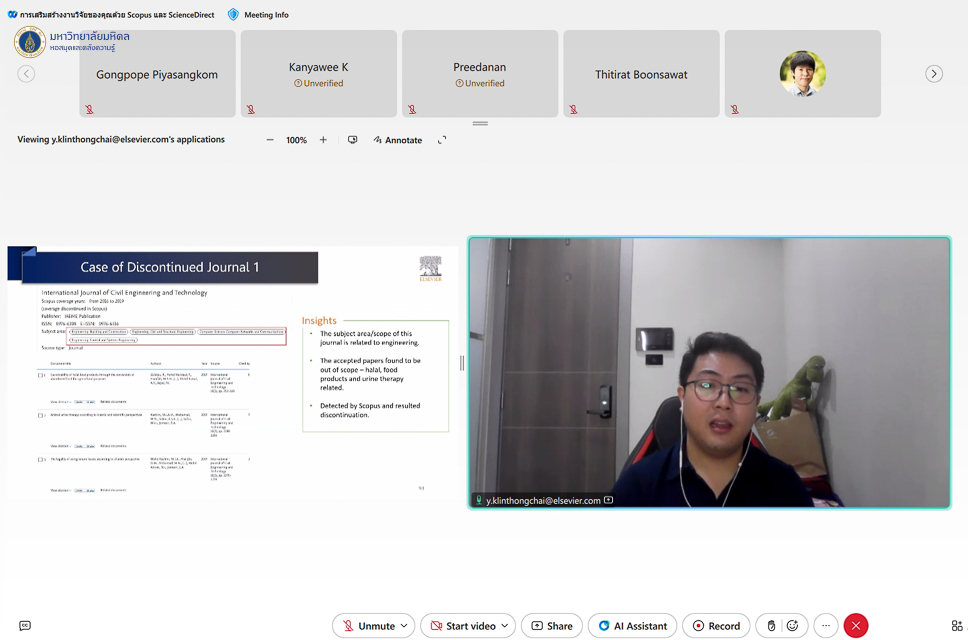Viewport: 968px width, 640px height.
Task: Click the raise hand icon
Action: (x=771, y=626)
